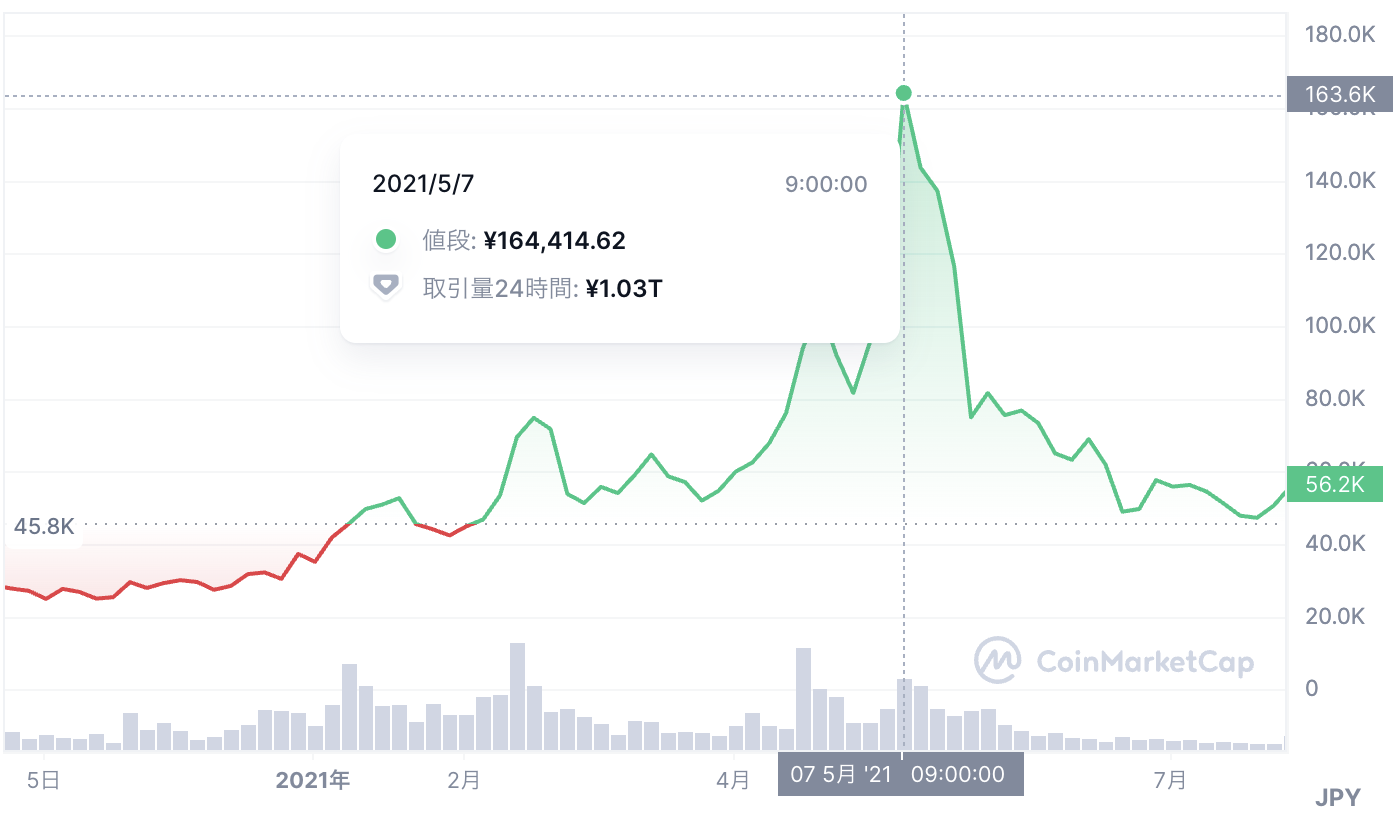
Task: Click the 45.8K starting price label
Action: click(x=44, y=526)
